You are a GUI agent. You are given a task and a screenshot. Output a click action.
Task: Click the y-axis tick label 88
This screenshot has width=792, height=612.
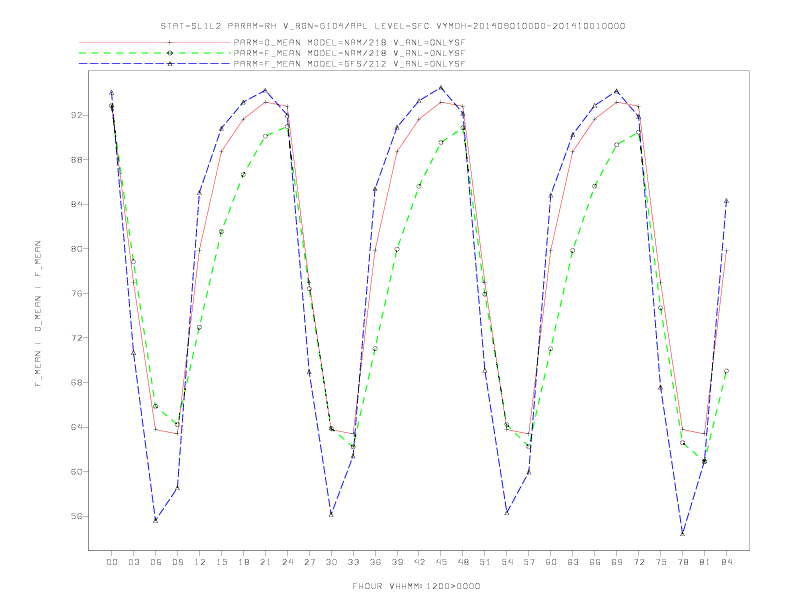[x=78, y=160]
